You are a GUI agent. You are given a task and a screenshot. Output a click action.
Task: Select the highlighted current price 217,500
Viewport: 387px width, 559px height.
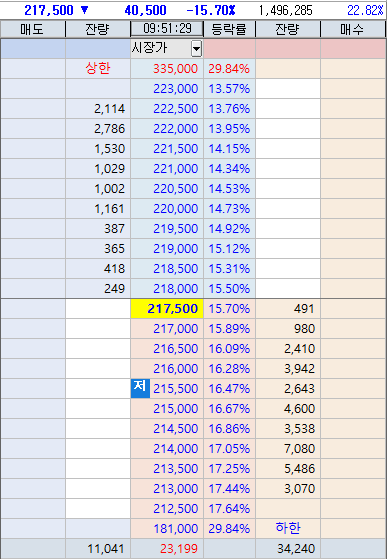[167, 309]
